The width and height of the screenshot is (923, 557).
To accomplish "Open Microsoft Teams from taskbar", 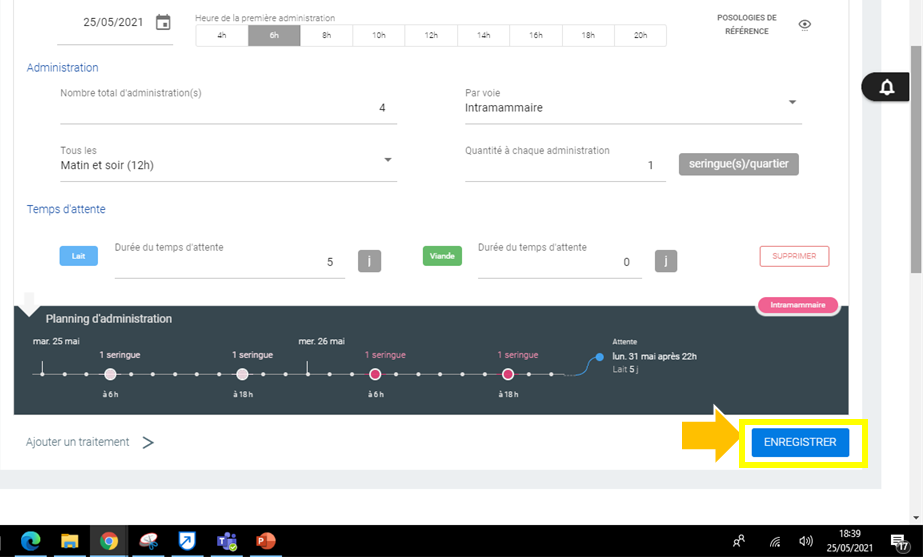I will pyautogui.click(x=227, y=541).
